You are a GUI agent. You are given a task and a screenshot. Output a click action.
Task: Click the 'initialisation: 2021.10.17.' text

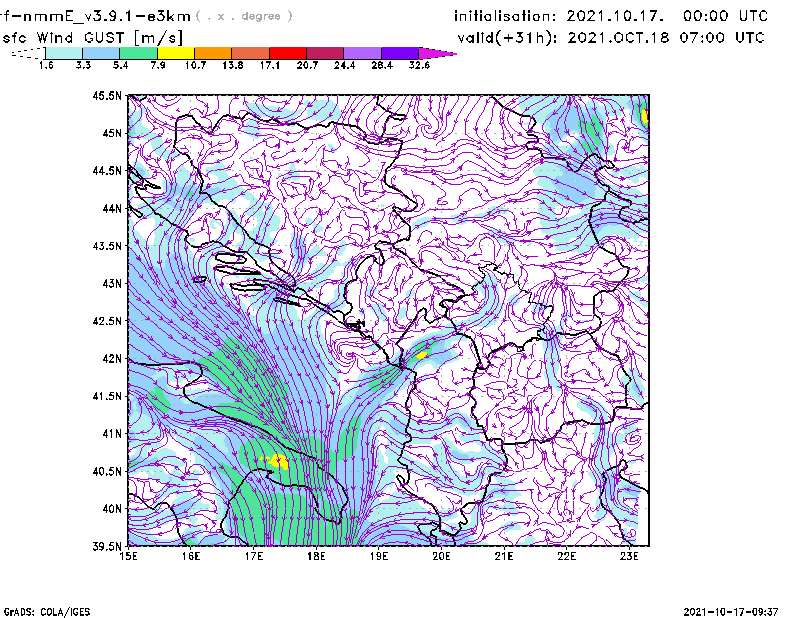point(559,16)
